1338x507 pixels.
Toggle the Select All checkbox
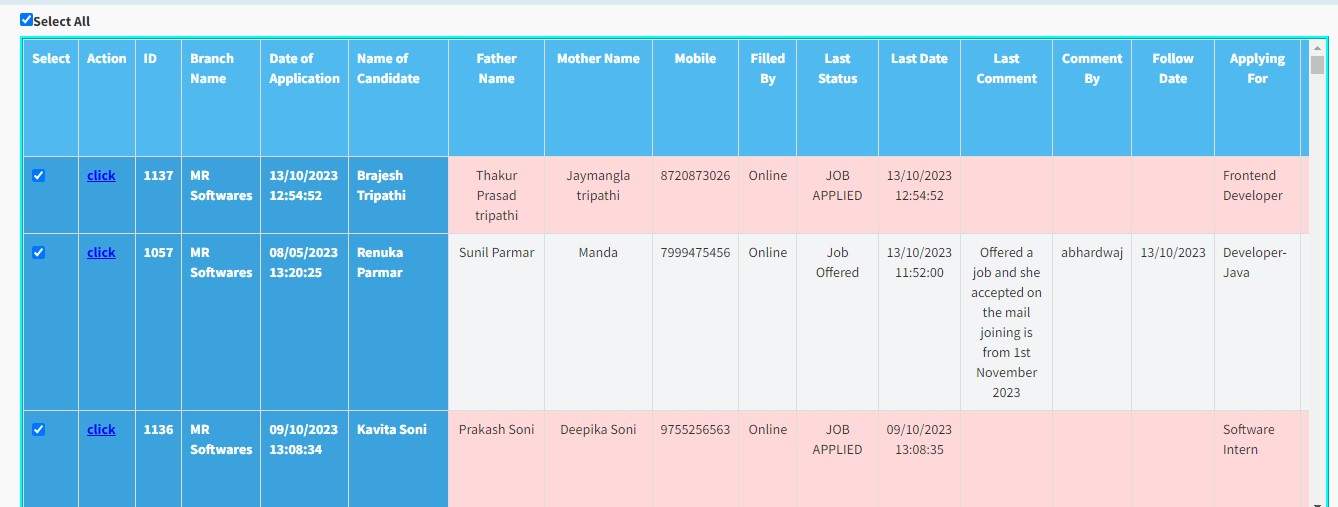pos(26,20)
